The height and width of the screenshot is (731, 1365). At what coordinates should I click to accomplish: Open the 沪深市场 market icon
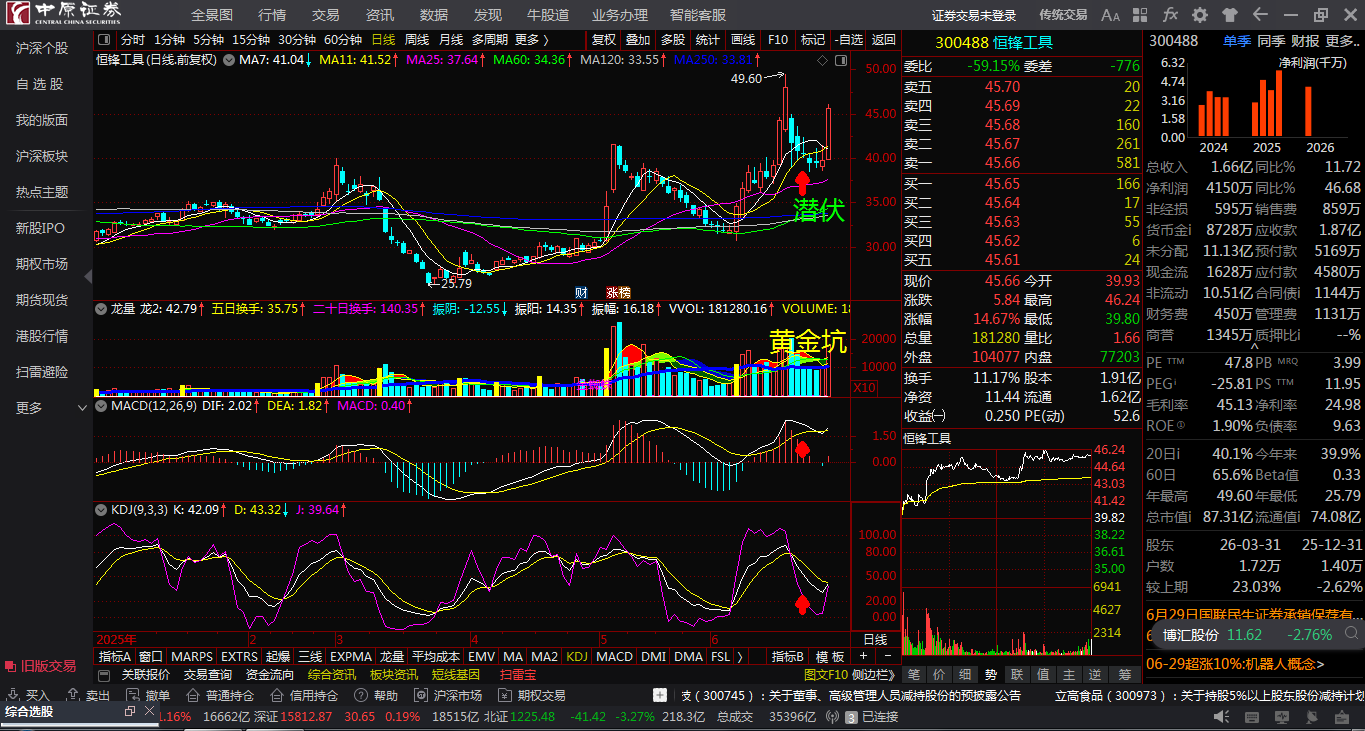(421, 695)
